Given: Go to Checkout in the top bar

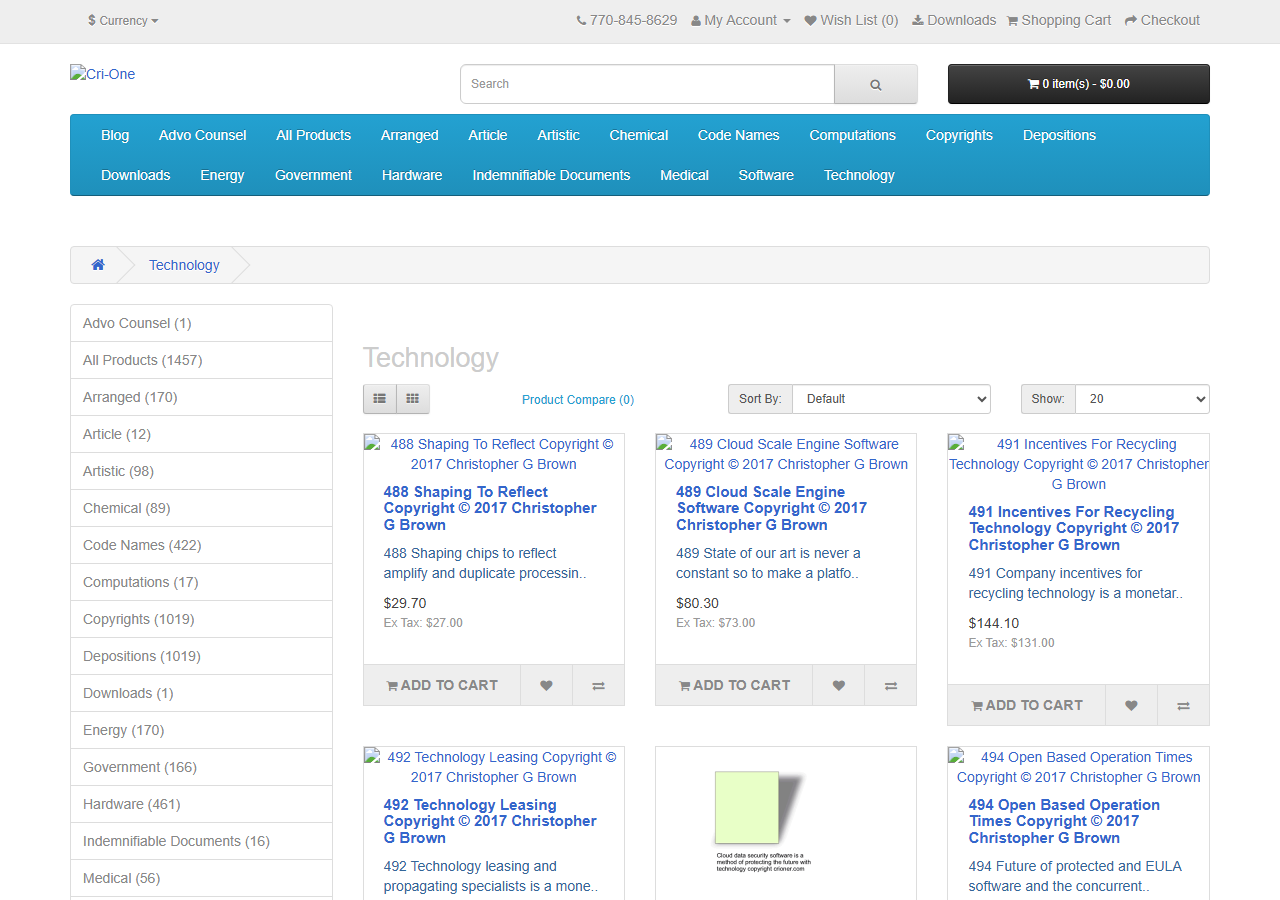Looking at the screenshot, I should pyautogui.click(x=1162, y=20).
